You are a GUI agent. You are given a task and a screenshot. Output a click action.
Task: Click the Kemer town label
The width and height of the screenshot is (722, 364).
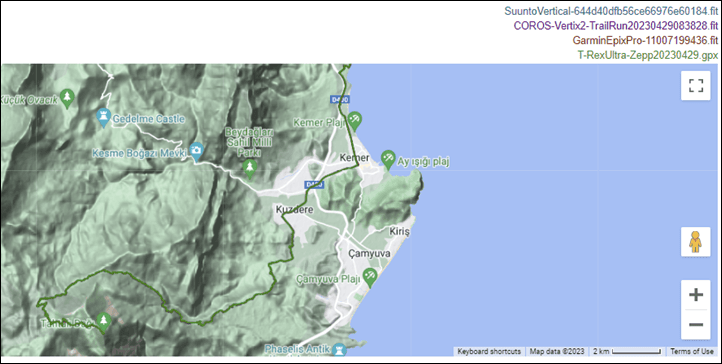[x=354, y=158]
